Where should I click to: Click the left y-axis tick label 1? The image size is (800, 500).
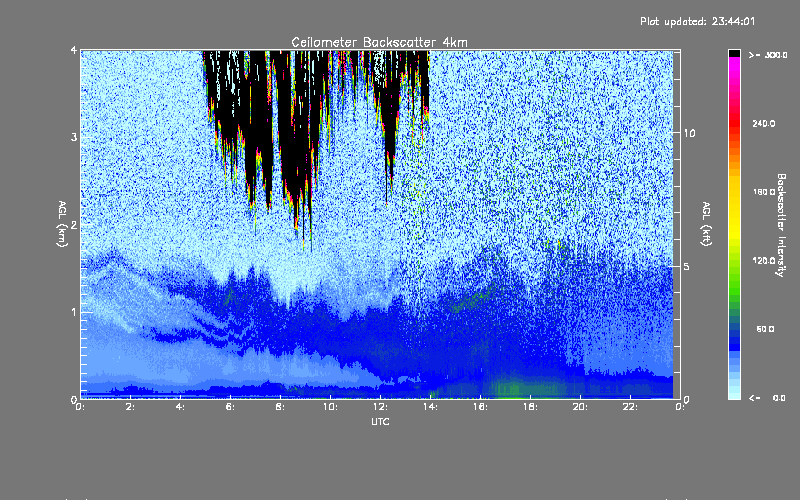pyautogui.click(x=74, y=312)
